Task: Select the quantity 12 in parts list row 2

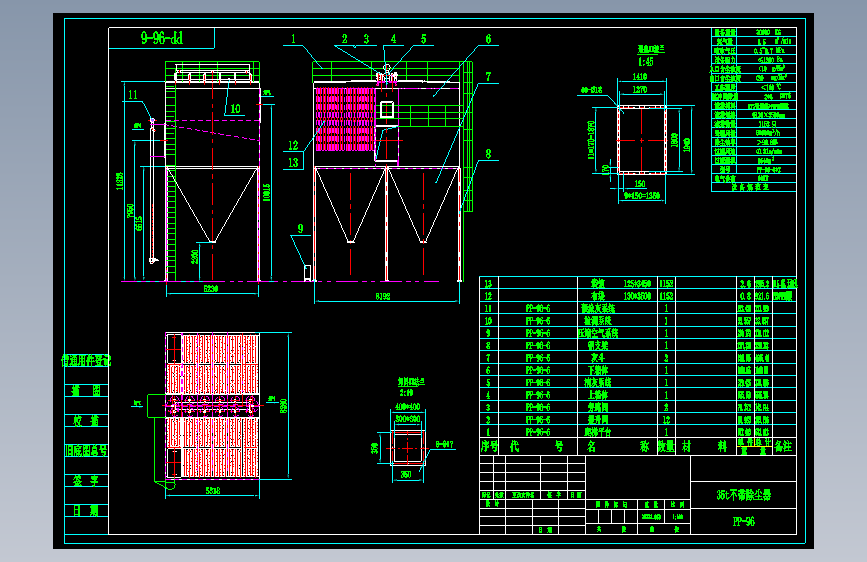Action: click(x=666, y=420)
